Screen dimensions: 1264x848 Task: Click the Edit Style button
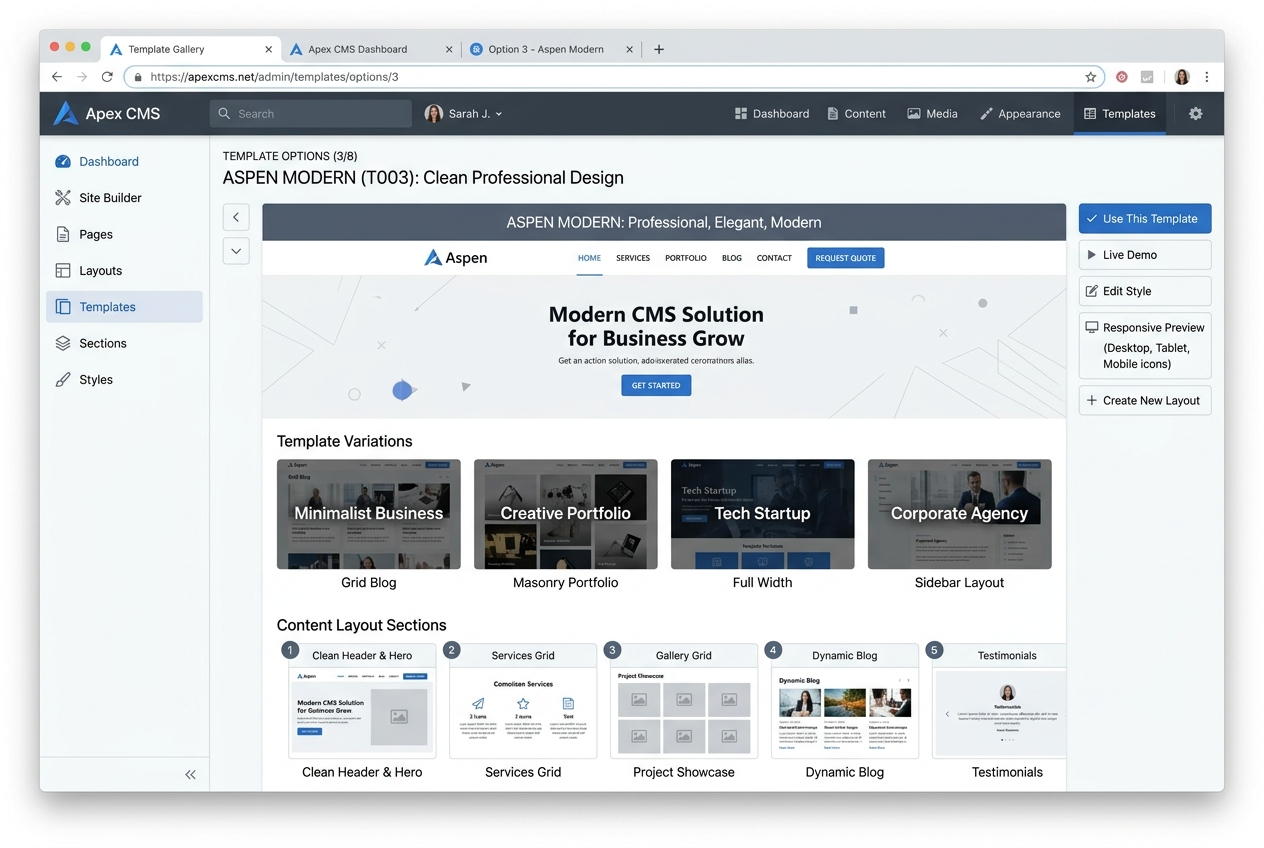[1145, 291]
